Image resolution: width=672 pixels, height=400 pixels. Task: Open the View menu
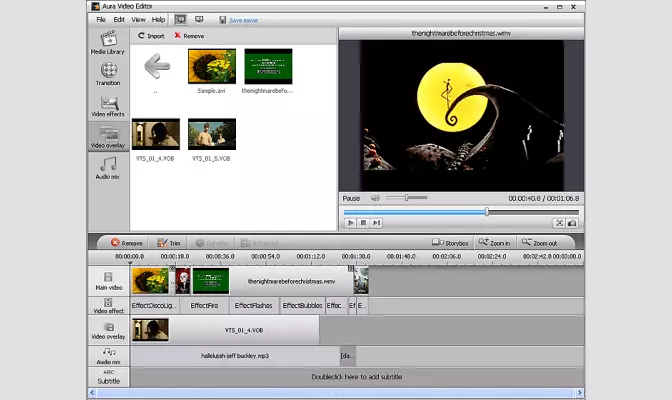pos(138,20)
